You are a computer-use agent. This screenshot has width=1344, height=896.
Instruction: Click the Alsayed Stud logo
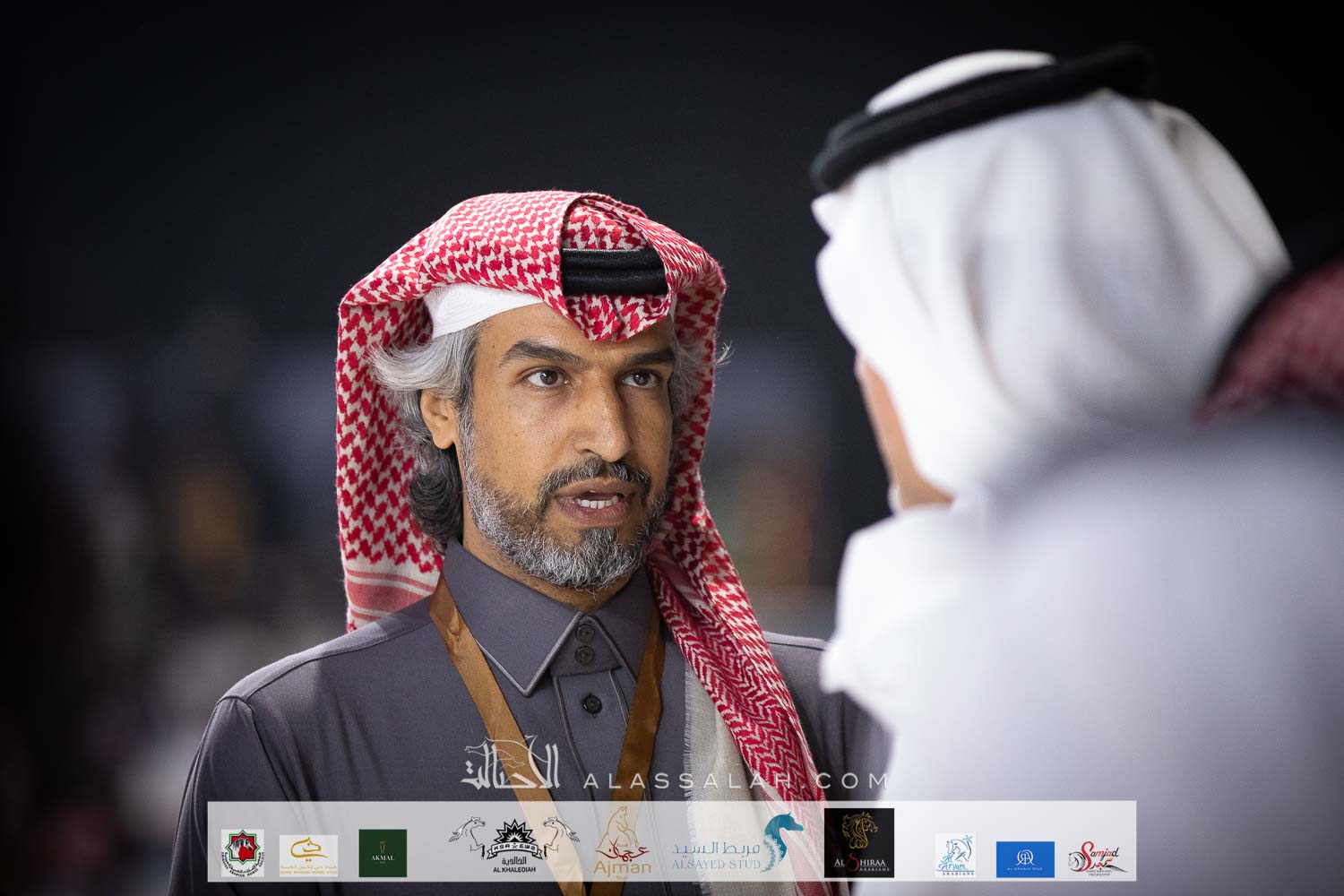[x=732, y=847]
